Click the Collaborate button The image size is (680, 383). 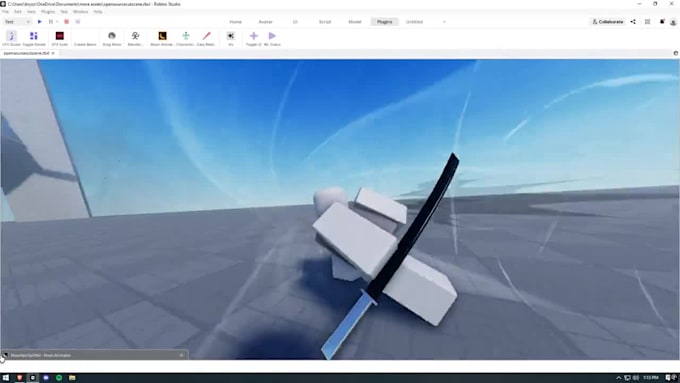click(x=607, y=22)
